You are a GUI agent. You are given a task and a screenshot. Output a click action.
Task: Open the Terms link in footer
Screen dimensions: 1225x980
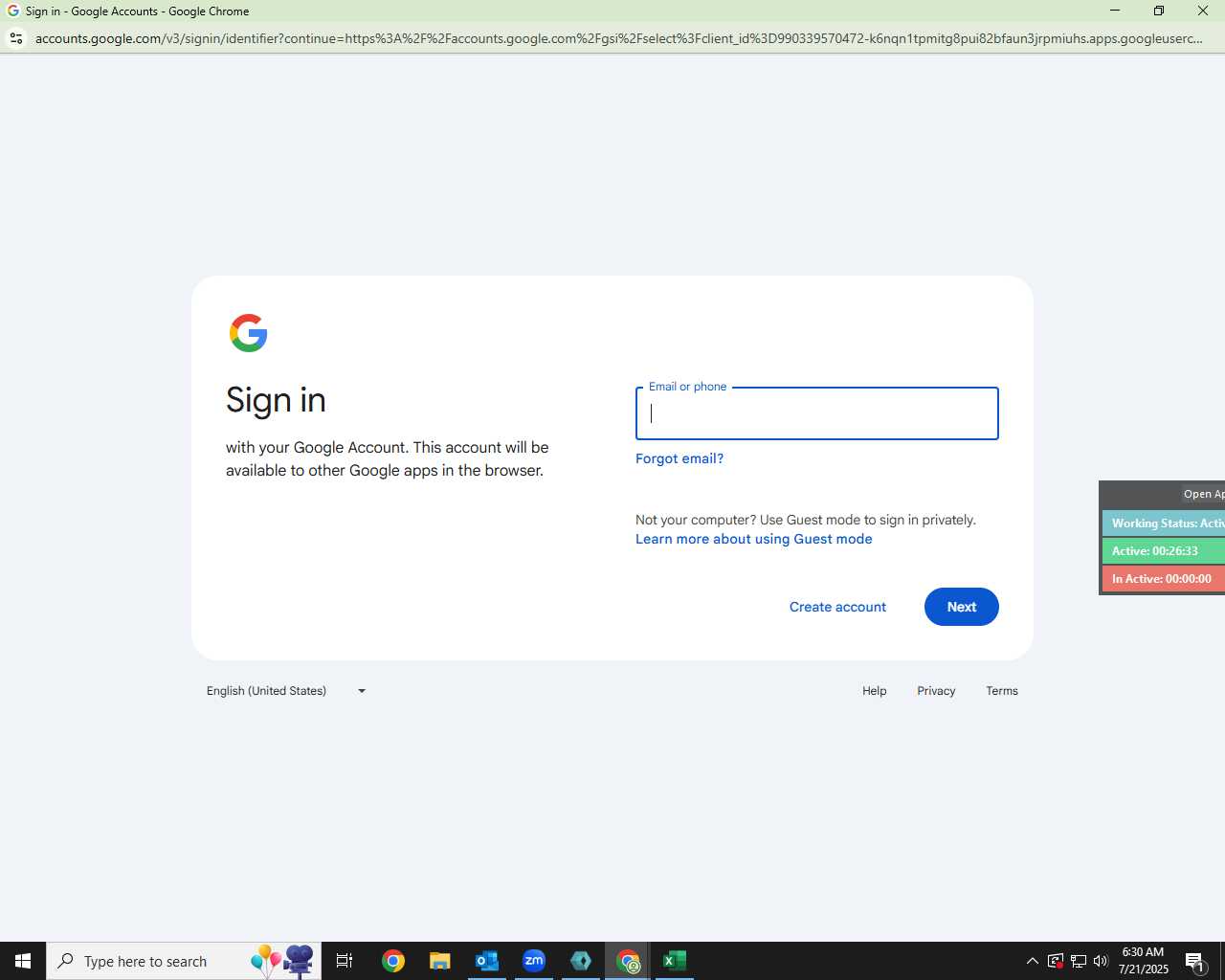pos(1002,691)
